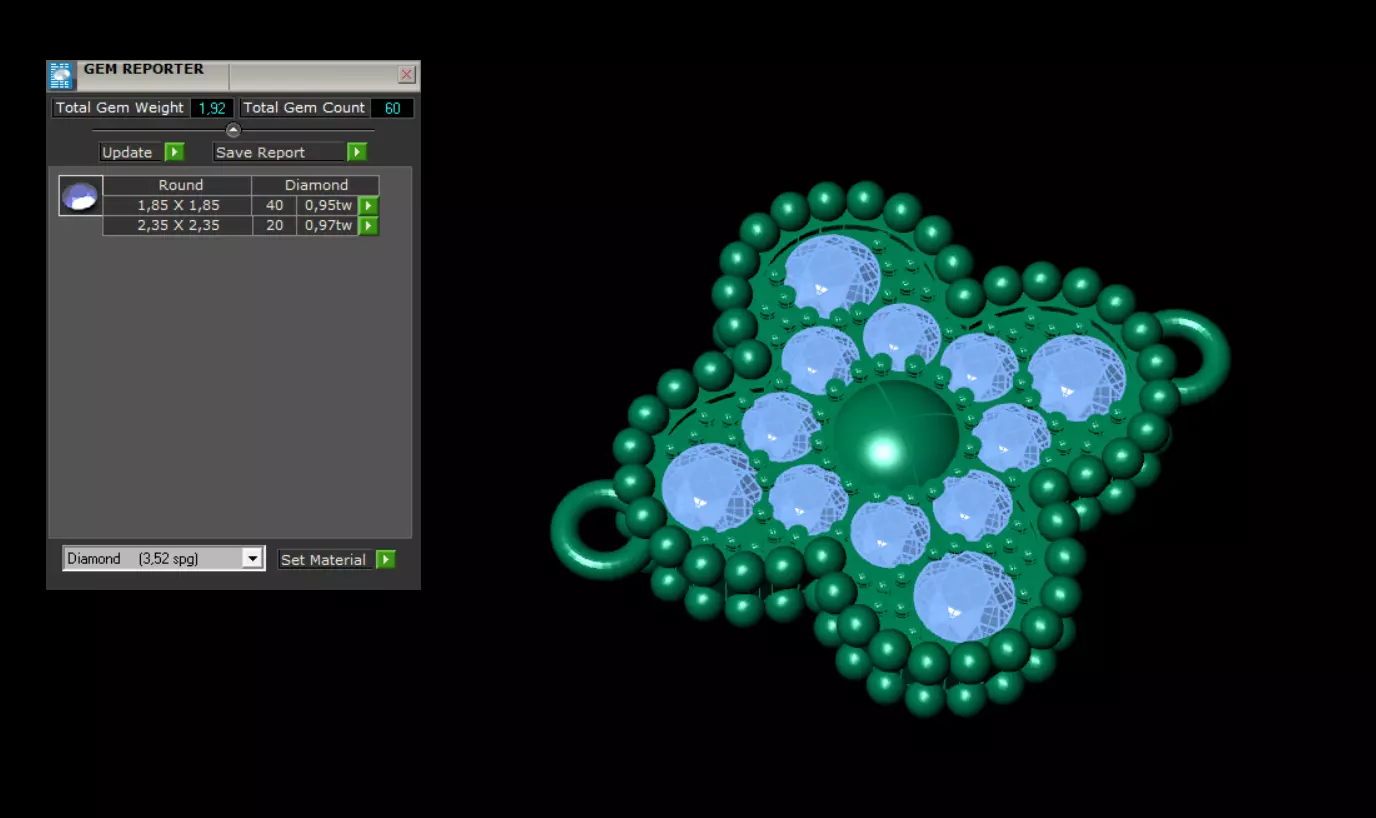
Task: Click the Total Gem Count value 60
Action: [392, 108]
